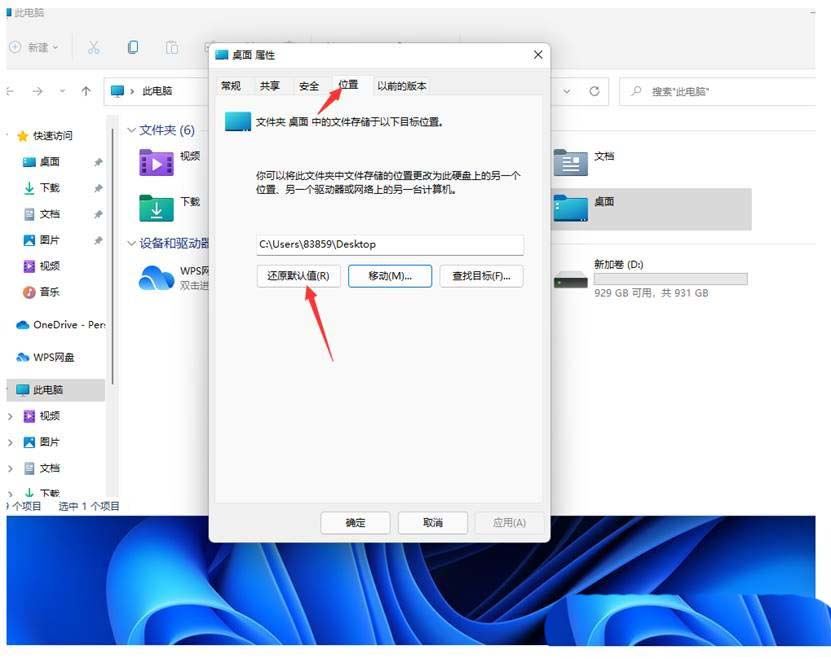Open 图片 under 此电脑 tree
The image size is (831, 659).
pyautogui.click(x=49, y=442)
